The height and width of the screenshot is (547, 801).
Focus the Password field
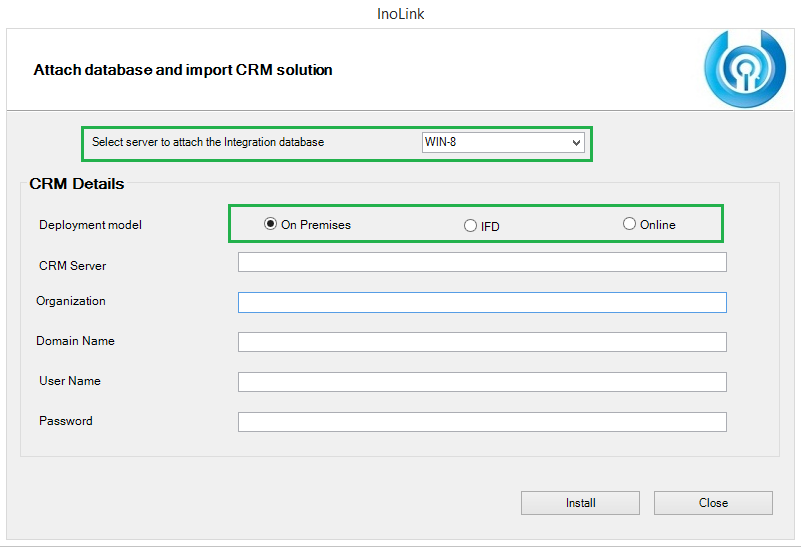[482, 422]
